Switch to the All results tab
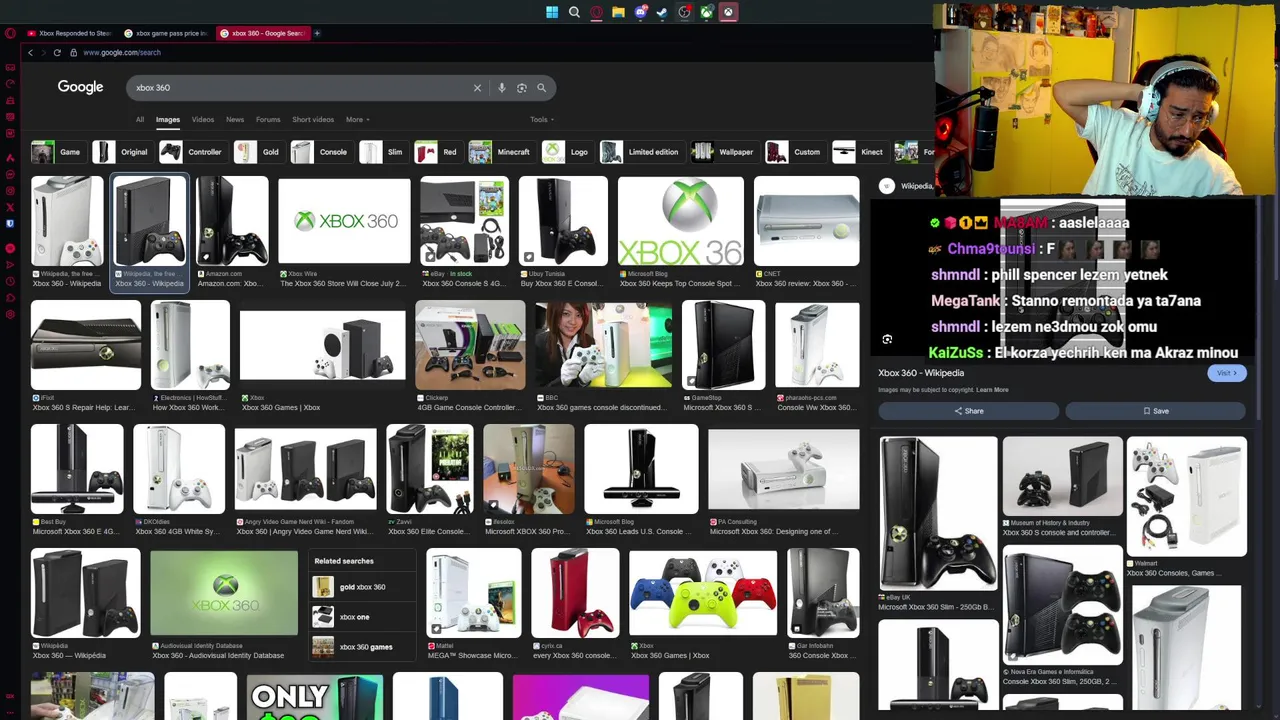Image resolution: width=1280 pixels, height=720 pixels. point(140,120)
